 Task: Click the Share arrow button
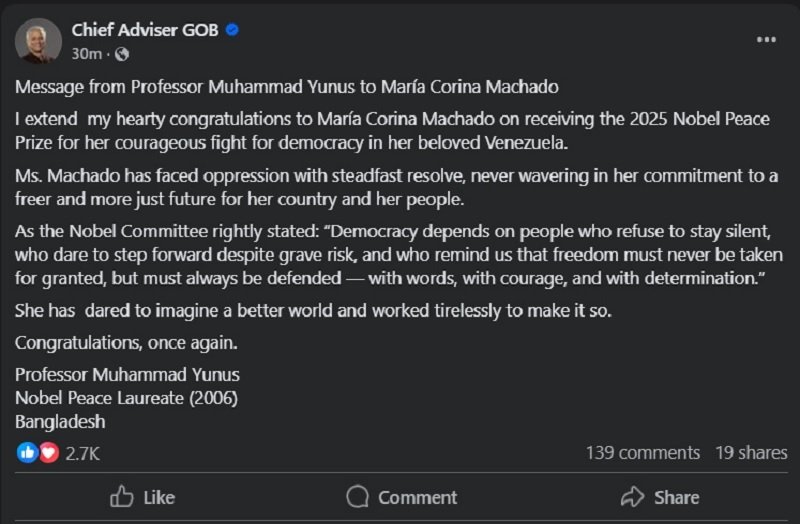(x=659, y=497)
